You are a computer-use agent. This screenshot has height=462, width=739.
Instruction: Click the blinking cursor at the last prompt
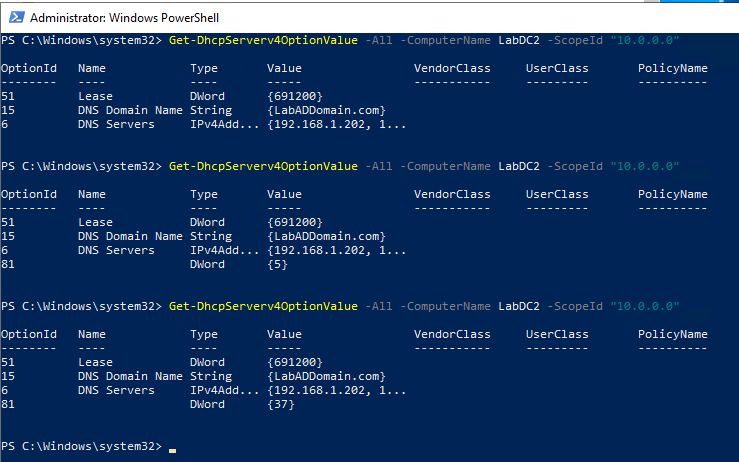tap(172, 446)
